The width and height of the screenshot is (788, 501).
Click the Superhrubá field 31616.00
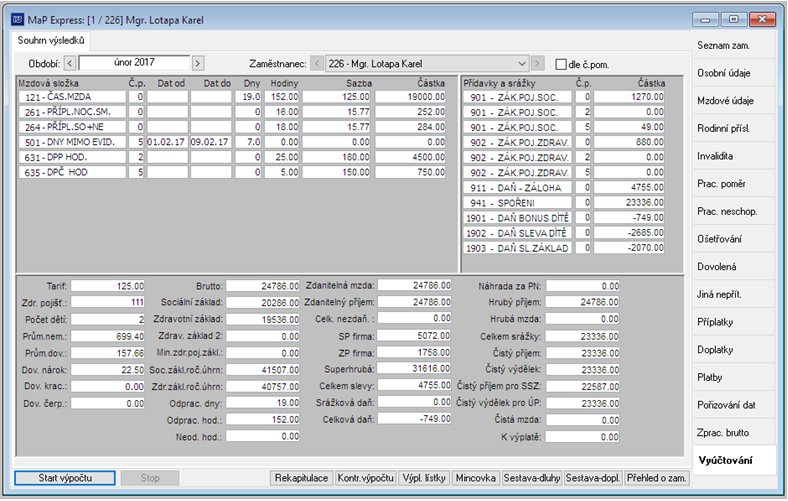pos(415,368)
